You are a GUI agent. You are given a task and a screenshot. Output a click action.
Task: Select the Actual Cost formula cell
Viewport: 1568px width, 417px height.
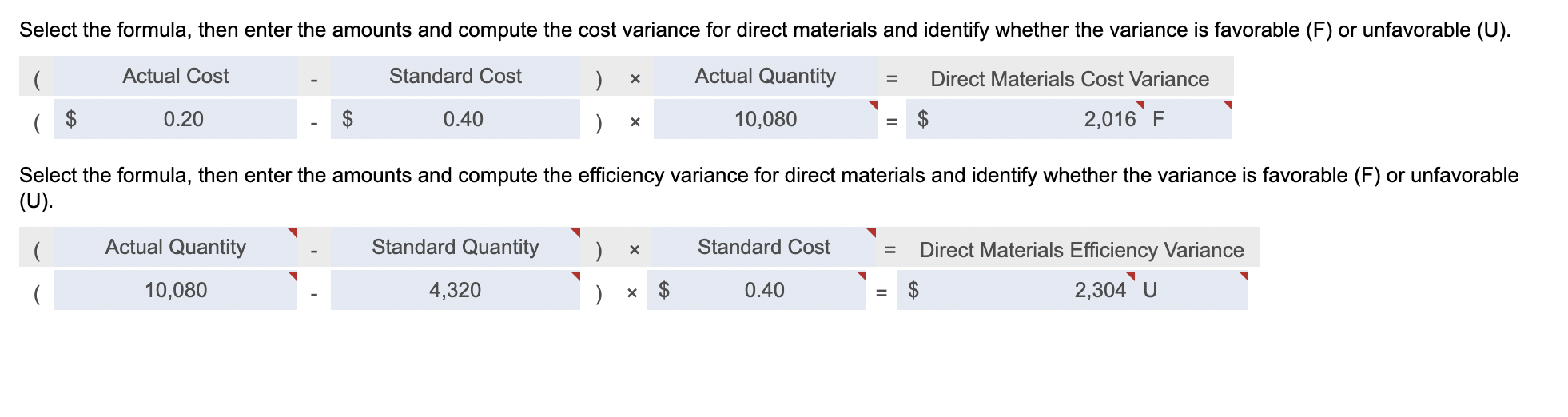pyautogui.click(x=176, y=77)
